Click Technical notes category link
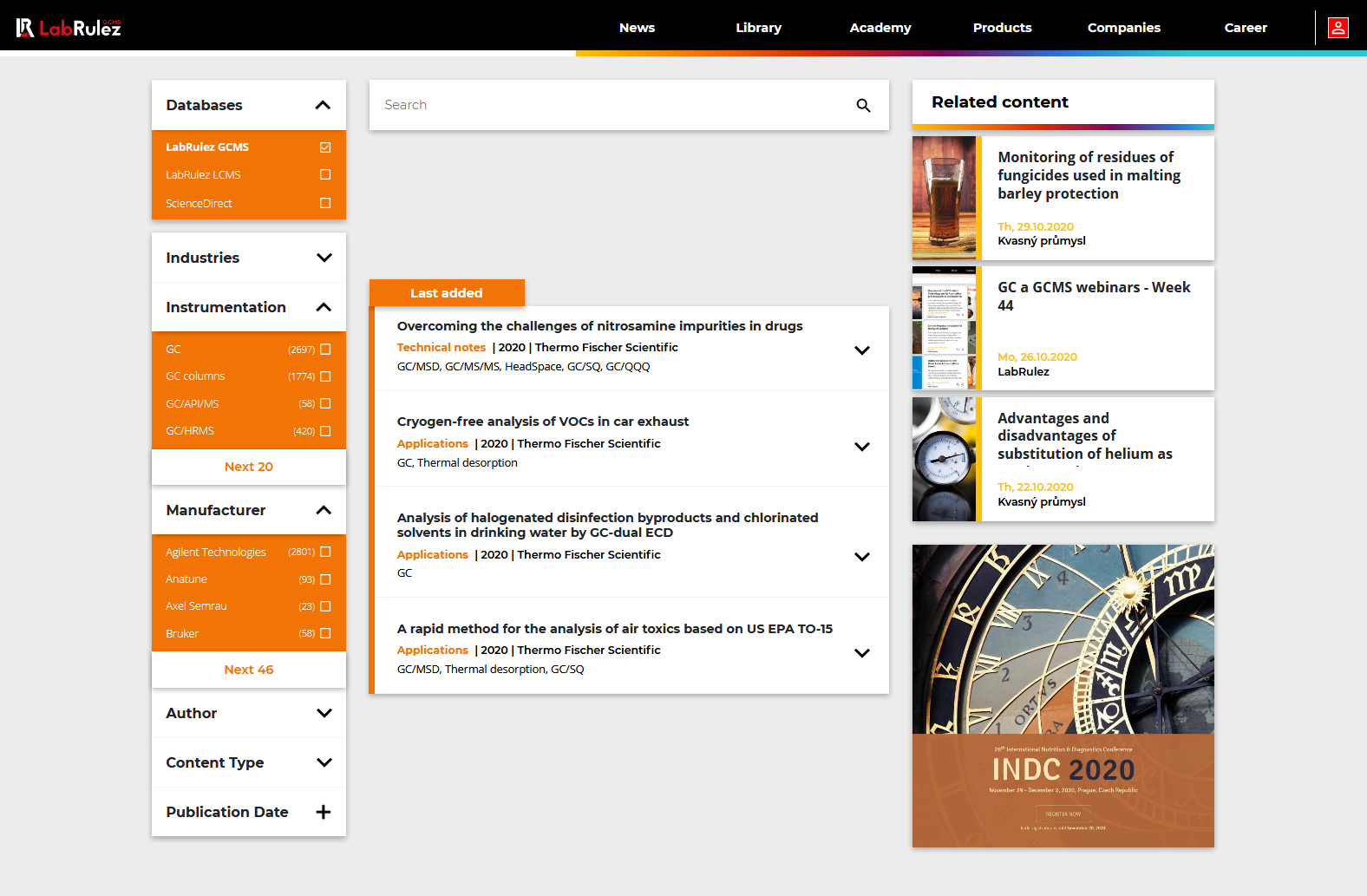Screen dimensions: 1367x896 pyautogui.click(x=441, y=347)
